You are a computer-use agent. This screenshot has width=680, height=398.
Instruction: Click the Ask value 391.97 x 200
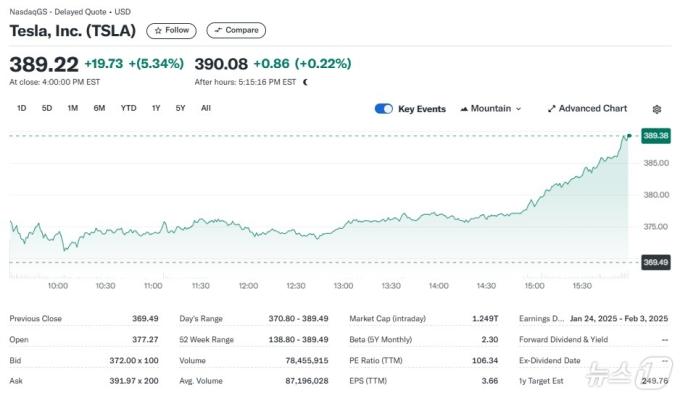point(134,381)
